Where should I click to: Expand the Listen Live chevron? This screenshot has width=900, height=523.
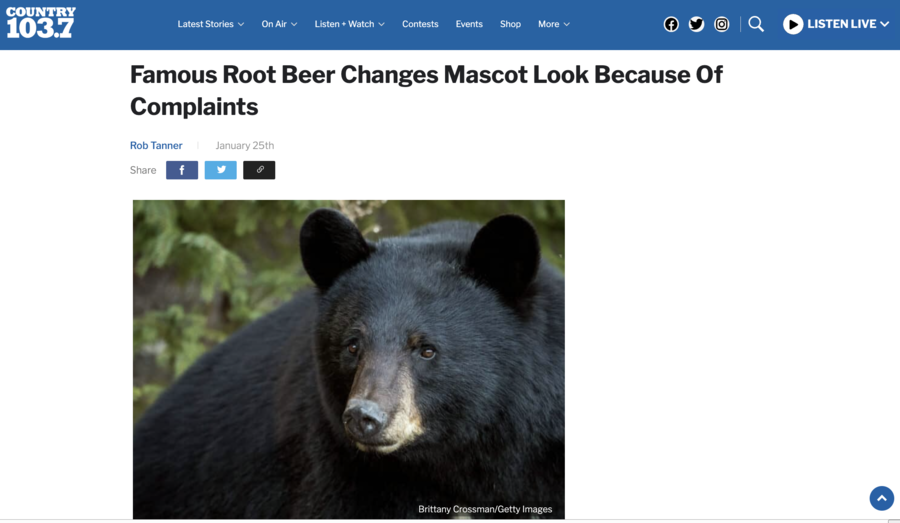point(885,24)
